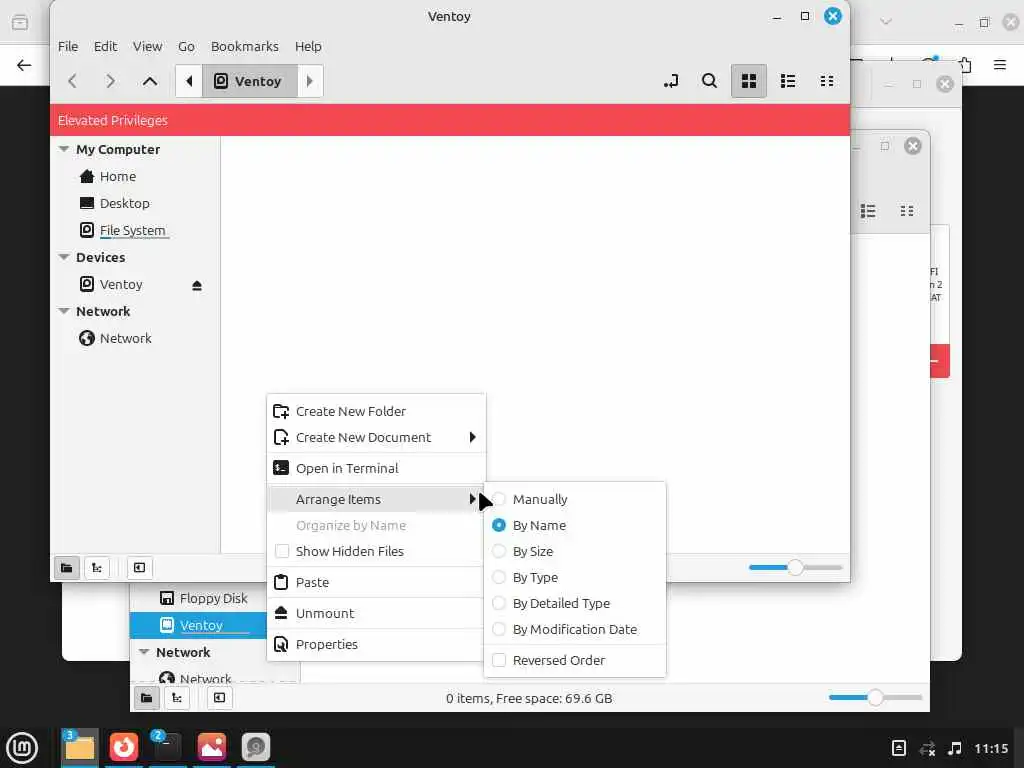This screenshot has height=768, width=1024.
Task: Eject the Ventoy device in the sidebar
Action: coord(197,285)
